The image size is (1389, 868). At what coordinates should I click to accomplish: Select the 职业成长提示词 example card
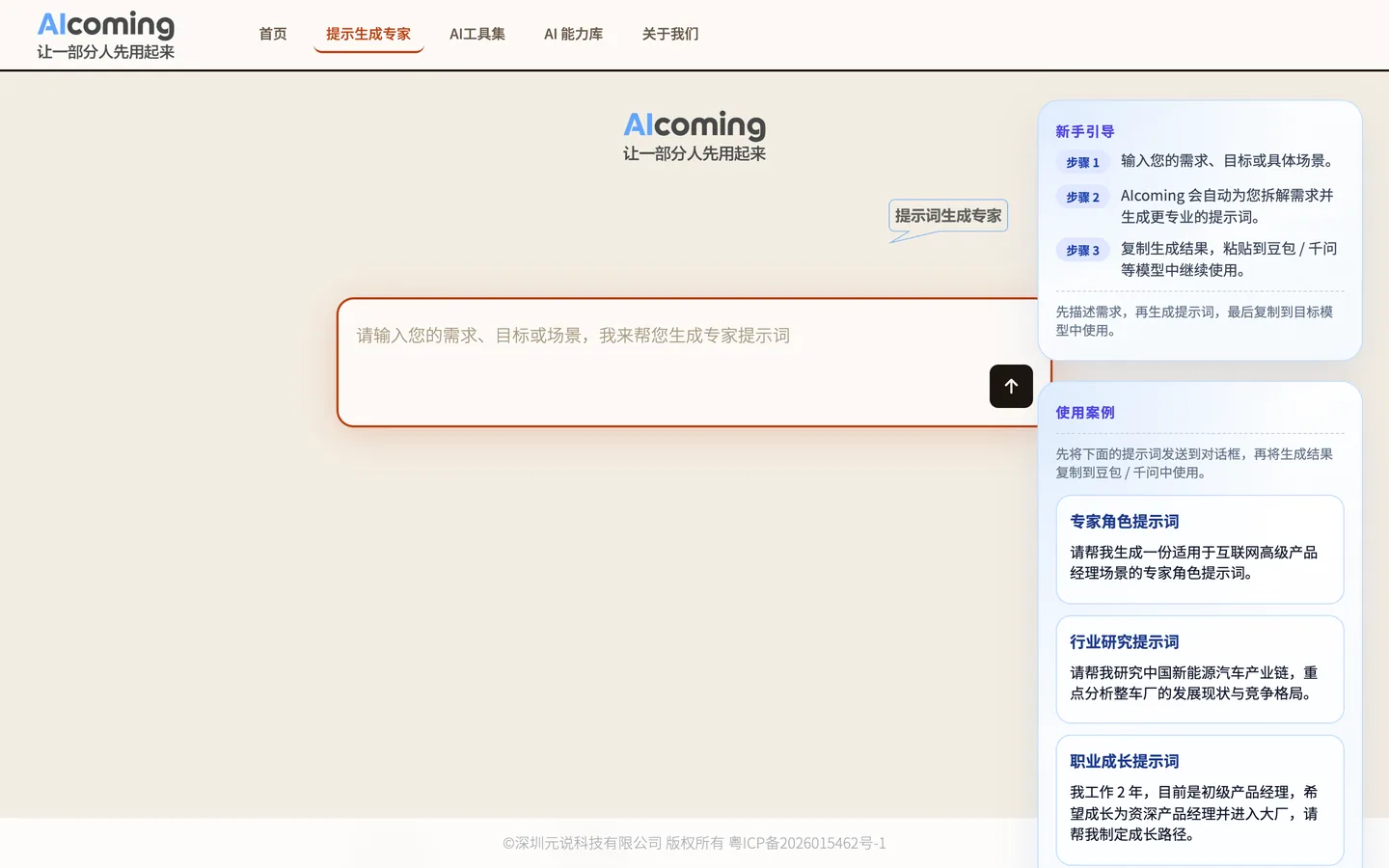coord(1200,800)
